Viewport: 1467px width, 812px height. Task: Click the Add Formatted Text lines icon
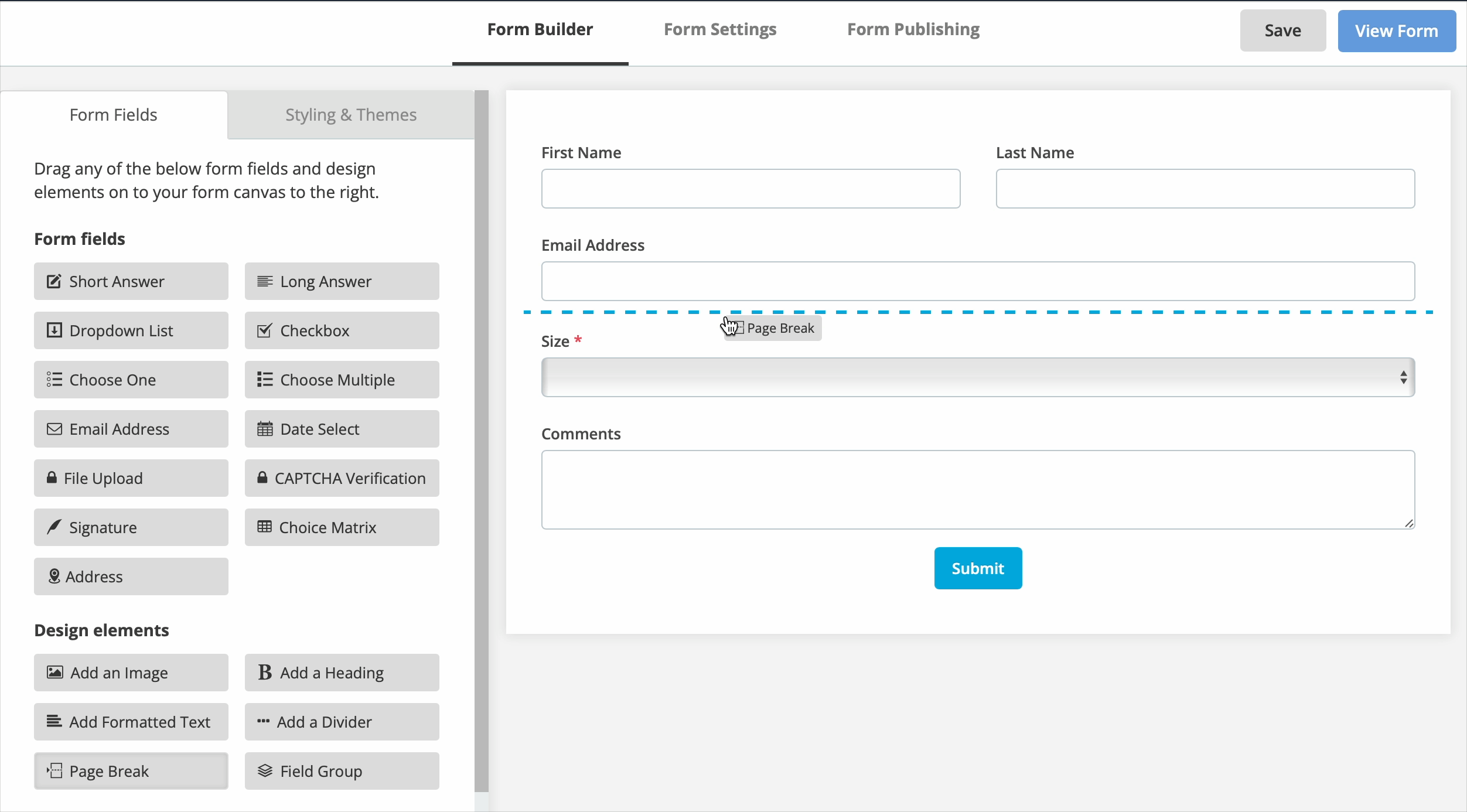point(54,721)
